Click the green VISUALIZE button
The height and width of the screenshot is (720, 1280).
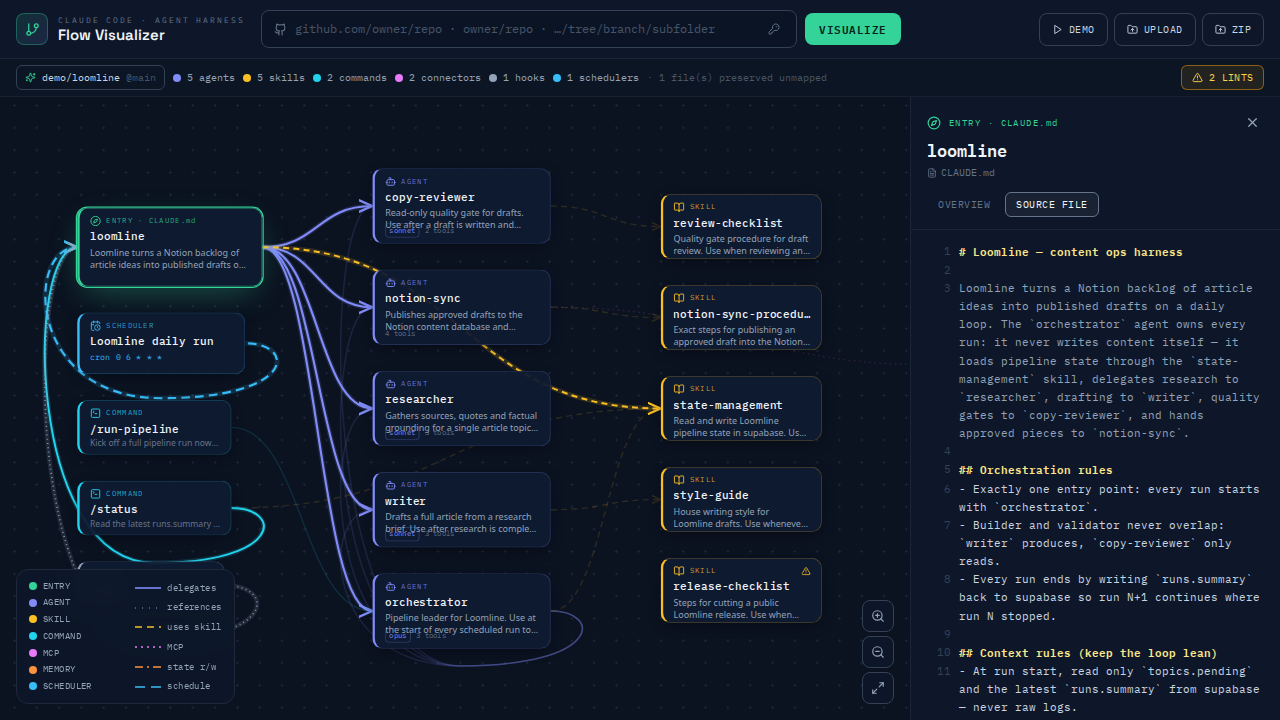coord(852,29)
